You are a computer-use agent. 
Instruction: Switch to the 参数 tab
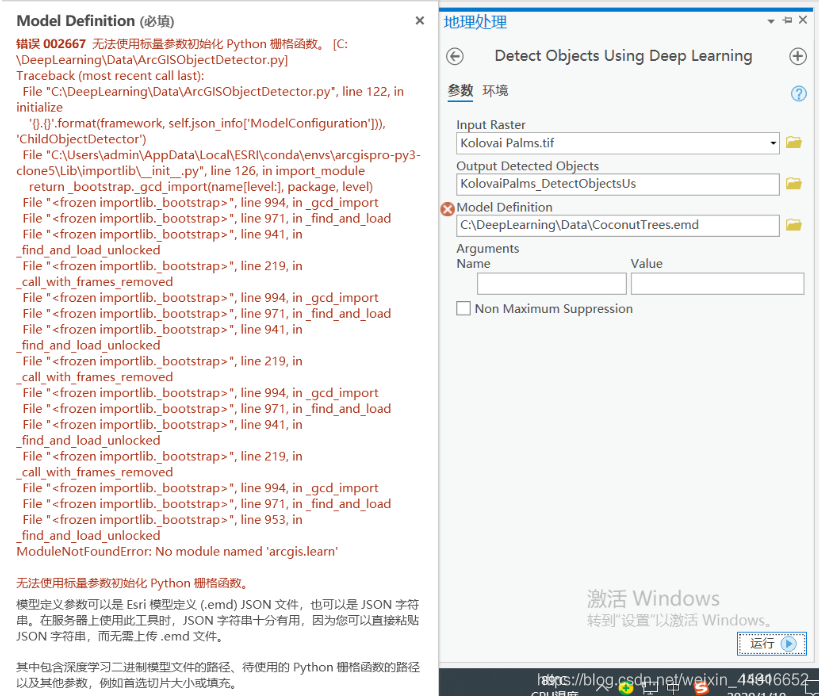click(460, 90)
